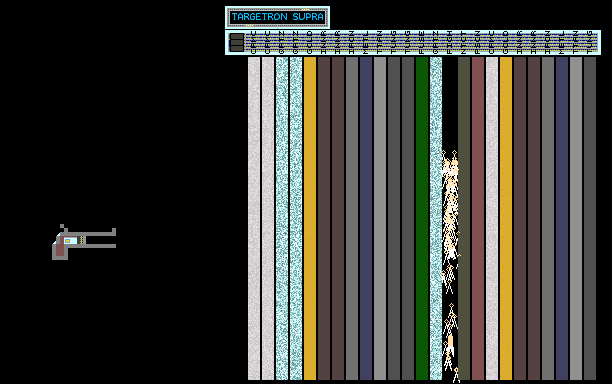Click the FUSE label in the header strip
The height and width of the screenshot is (384, 612).
pyautogui.click(x=422, y=43)
